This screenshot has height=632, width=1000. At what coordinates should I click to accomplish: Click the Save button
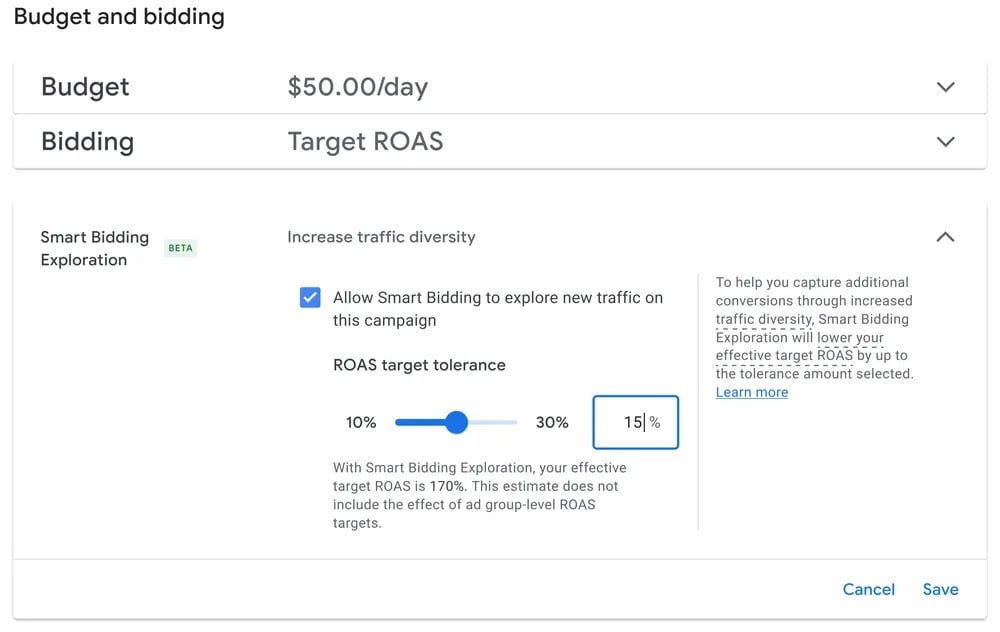pos(940,589)
